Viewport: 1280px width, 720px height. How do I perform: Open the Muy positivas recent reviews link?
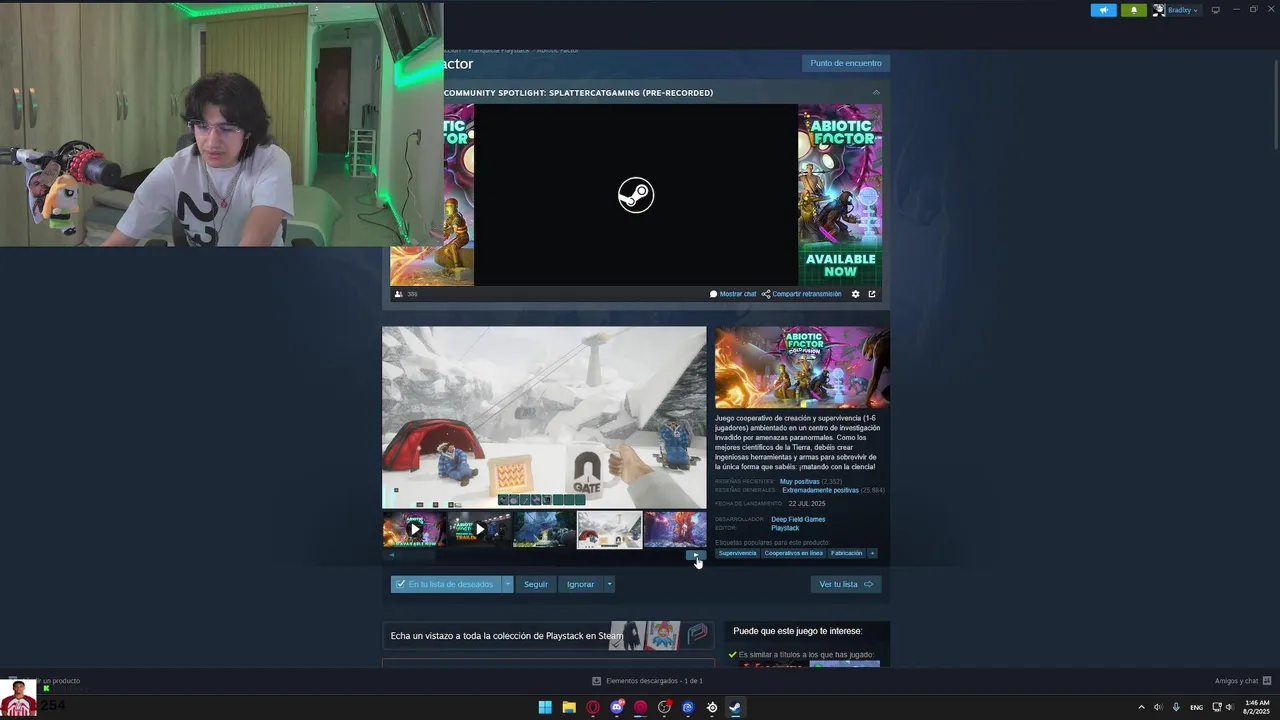pos(800,481)
